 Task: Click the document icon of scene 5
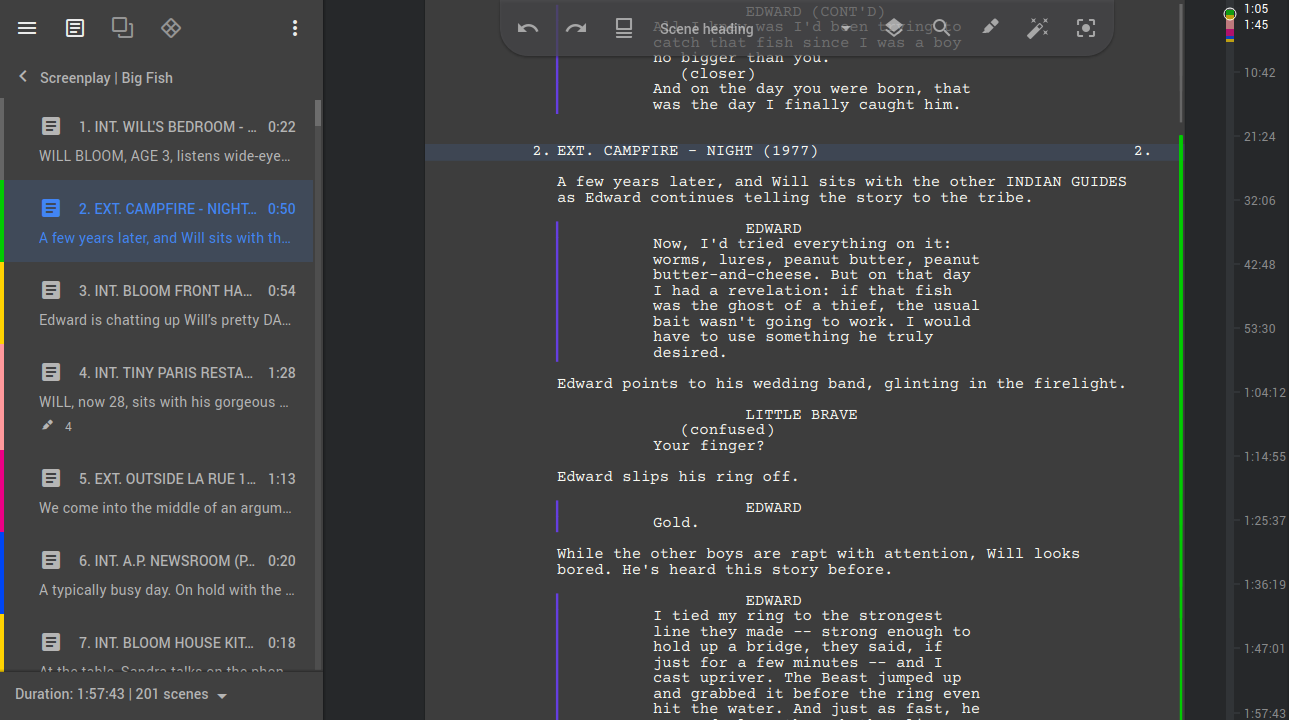point(51,478)
